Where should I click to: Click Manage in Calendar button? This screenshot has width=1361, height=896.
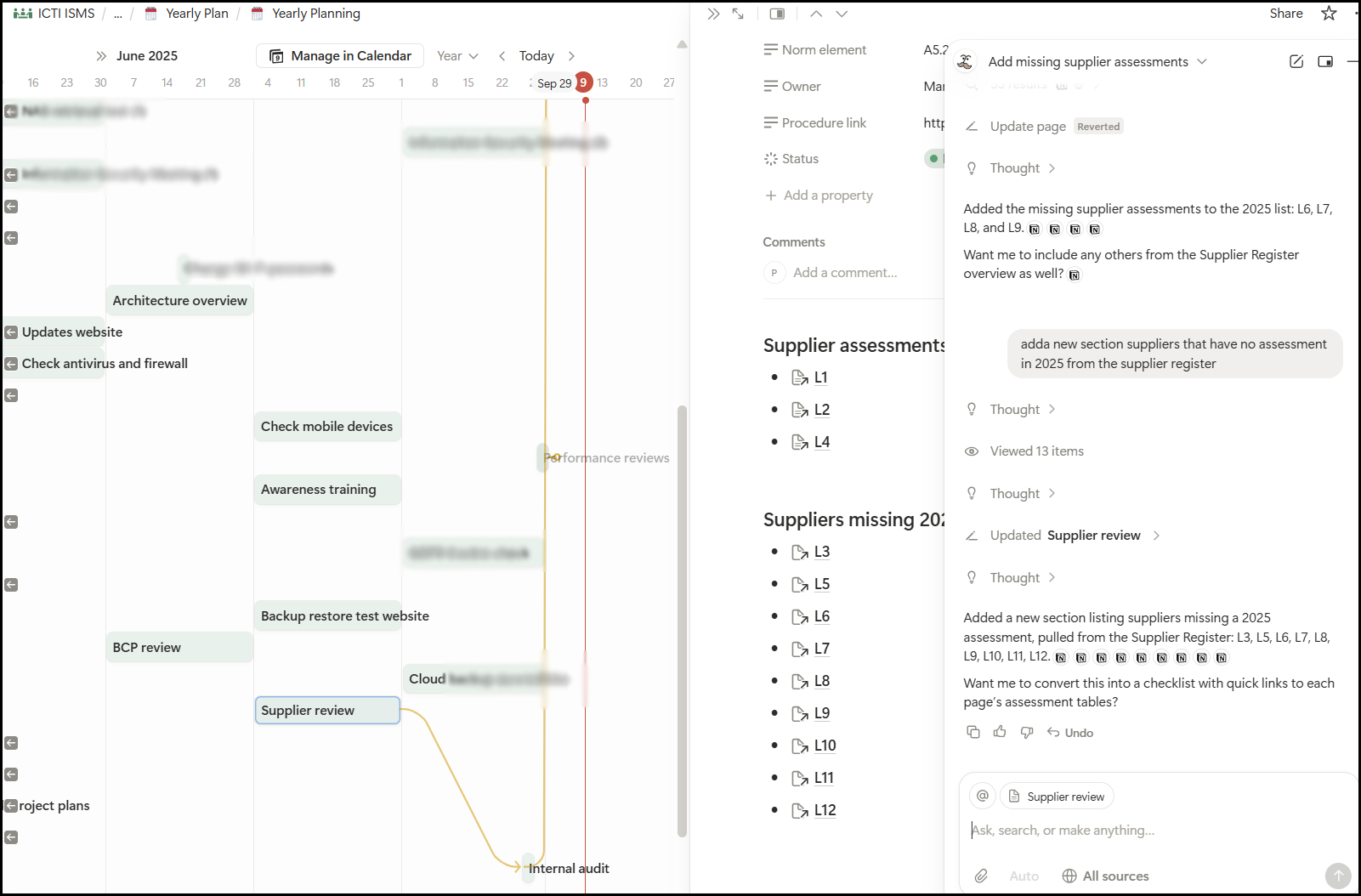tap(340, 56)
